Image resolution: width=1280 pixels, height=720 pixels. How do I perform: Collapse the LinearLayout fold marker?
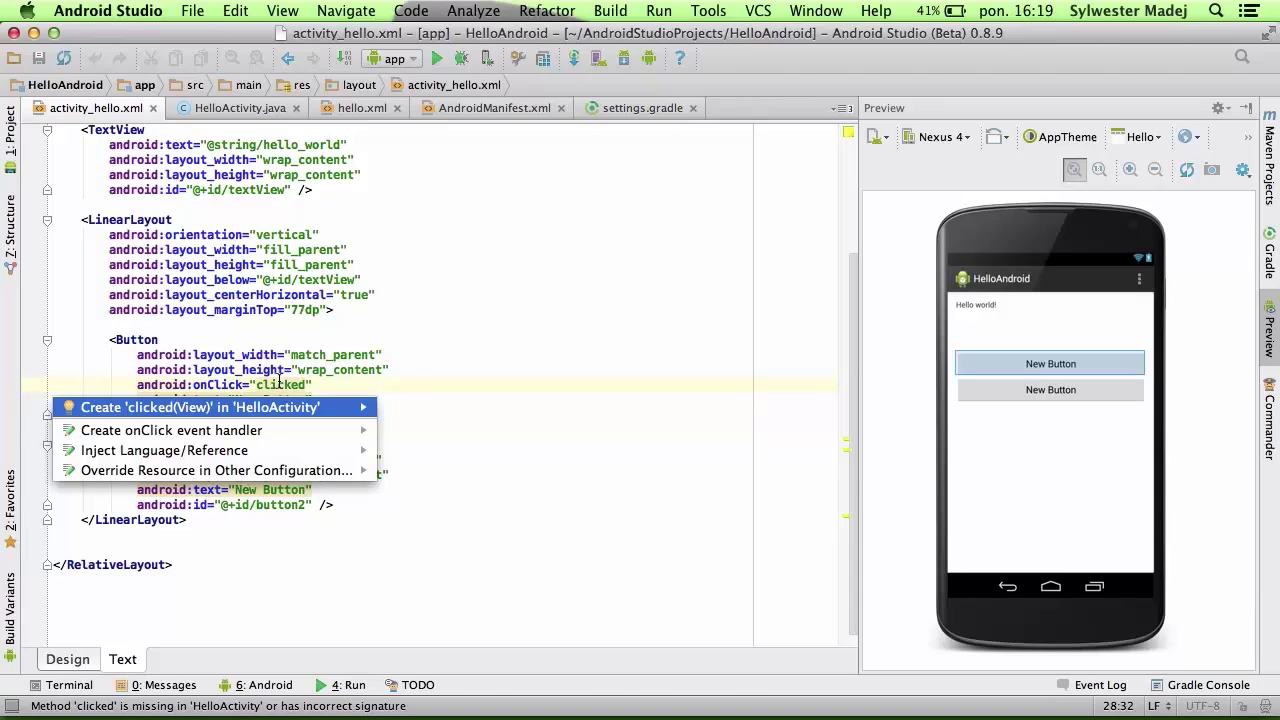pos(47,220)
